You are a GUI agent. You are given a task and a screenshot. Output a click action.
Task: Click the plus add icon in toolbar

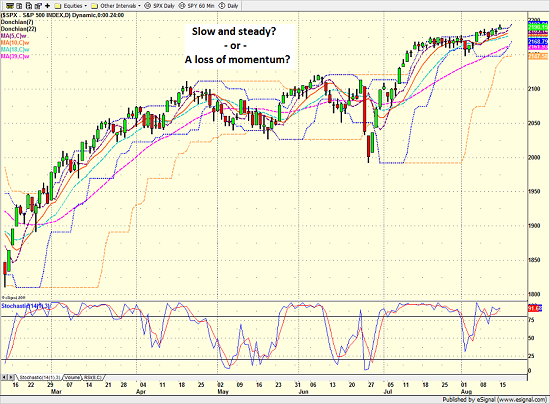[x=47, y=6]
